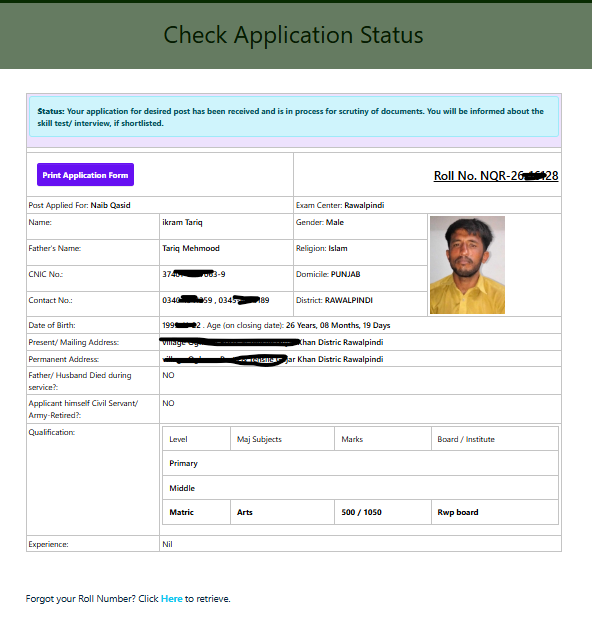Click the 'Date of Birth:' label

click(x=52, y=325)
